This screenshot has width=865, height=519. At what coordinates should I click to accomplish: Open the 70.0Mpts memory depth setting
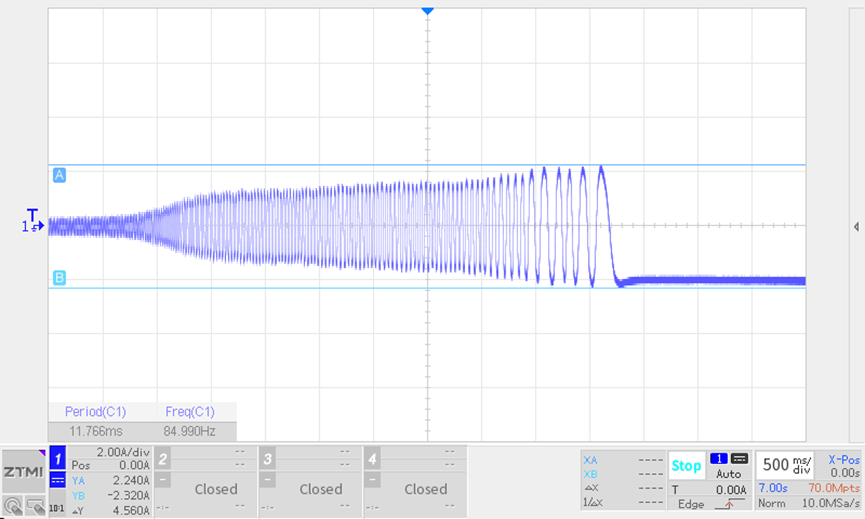pyautogui.click(x=834, y=488)
